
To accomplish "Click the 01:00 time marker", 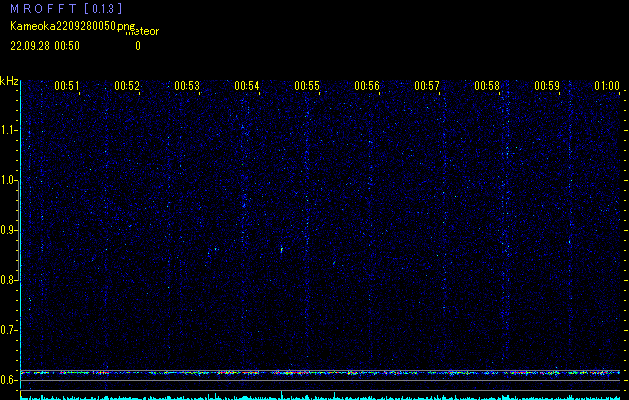I will tap(607, 86).
